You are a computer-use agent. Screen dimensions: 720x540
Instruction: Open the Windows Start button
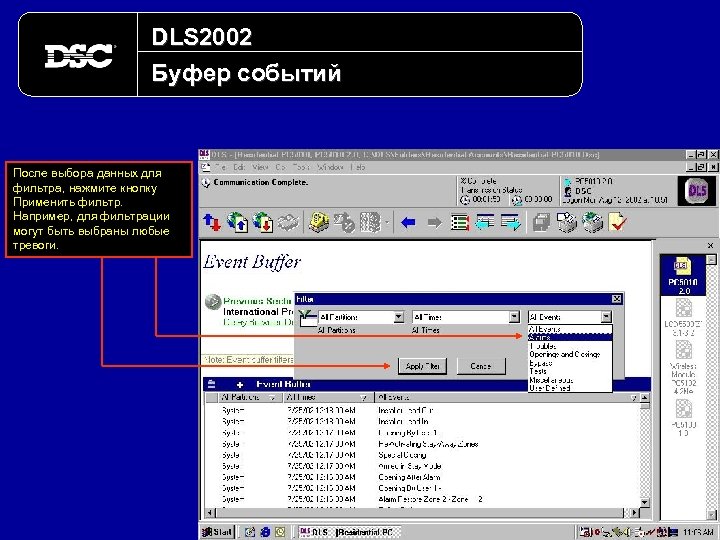(218, 532)
